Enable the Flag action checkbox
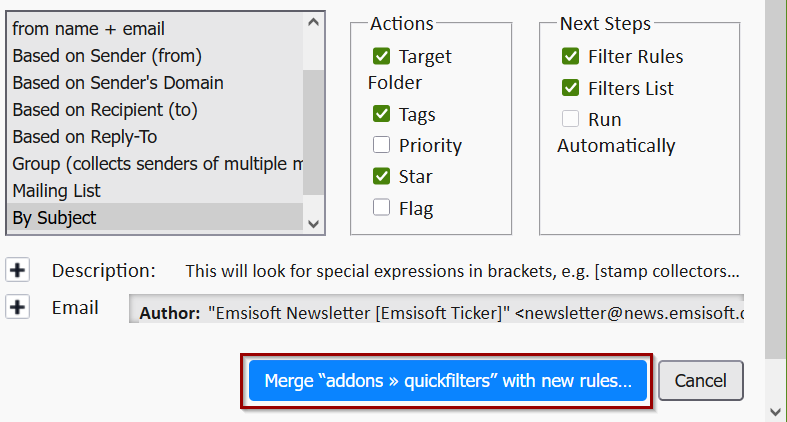 coord(381,208)
